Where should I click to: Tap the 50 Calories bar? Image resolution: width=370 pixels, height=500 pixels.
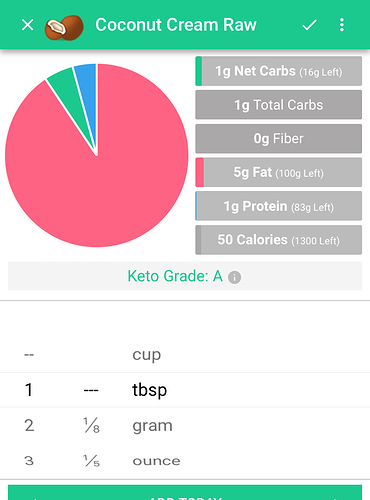coord(279,240)
